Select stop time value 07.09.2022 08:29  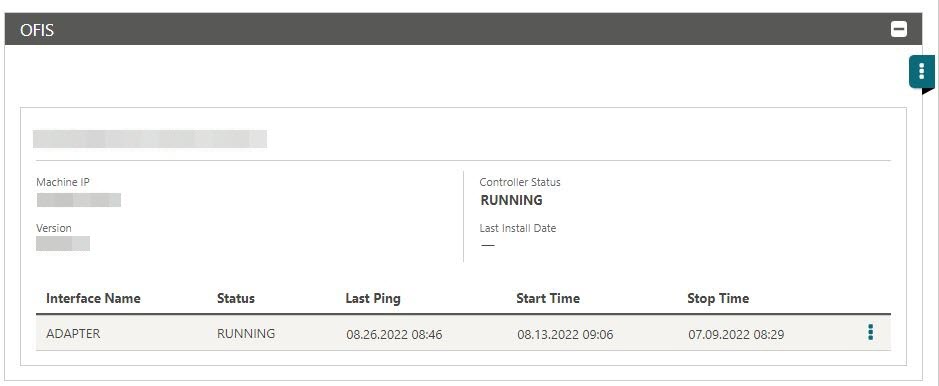tap(736, 335)
